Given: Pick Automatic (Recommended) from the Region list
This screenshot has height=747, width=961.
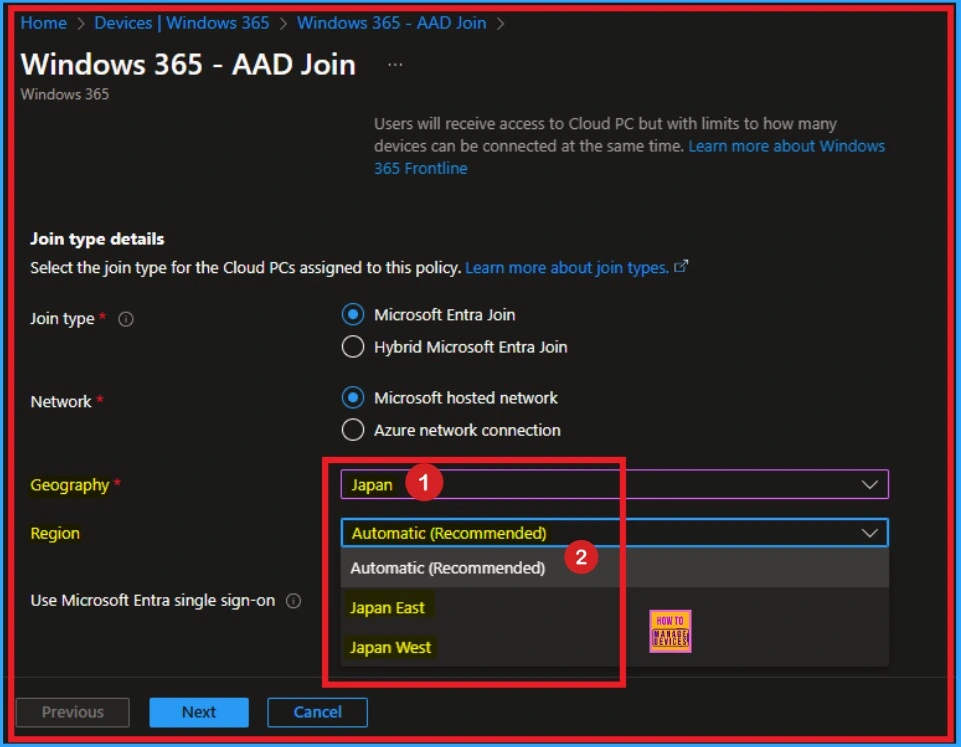Looking at the screenshot, I should (x=614, y=568).
